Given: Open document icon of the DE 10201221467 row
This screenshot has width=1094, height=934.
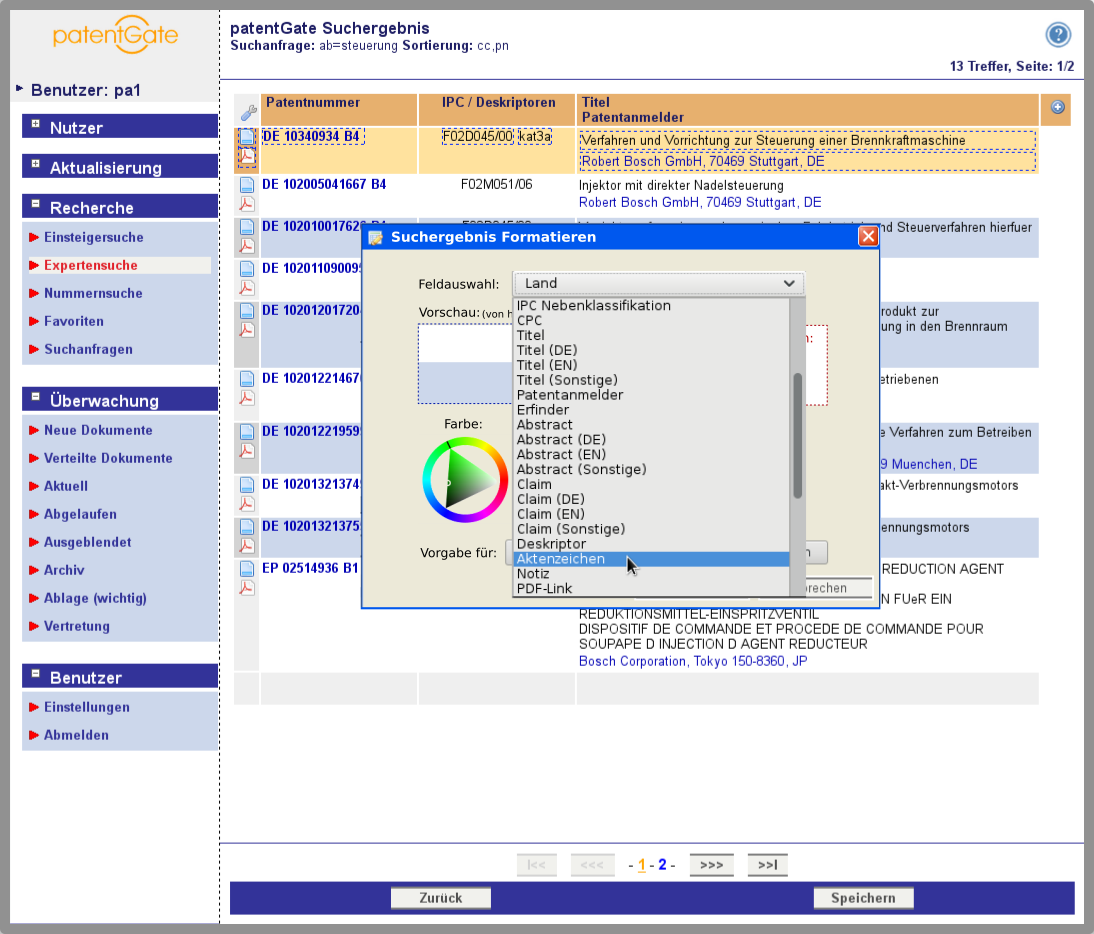Looking at the screenshot, I should pos(247,379).
